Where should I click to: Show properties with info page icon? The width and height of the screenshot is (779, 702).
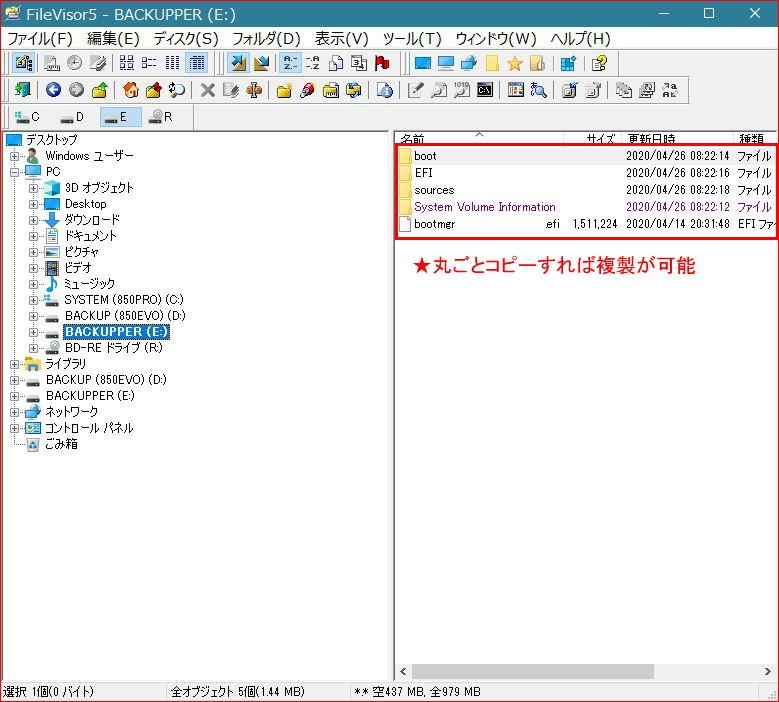pos(385,90)
